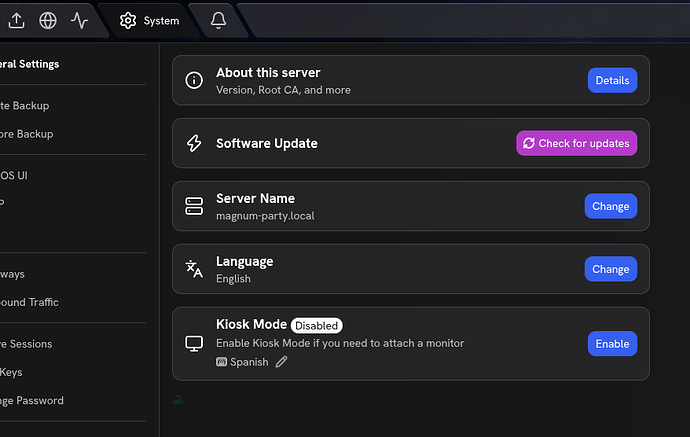This screenshot has width=690, height=437.
Task: Click the lightning bolt Software Update icon
Action: (194, 143)
